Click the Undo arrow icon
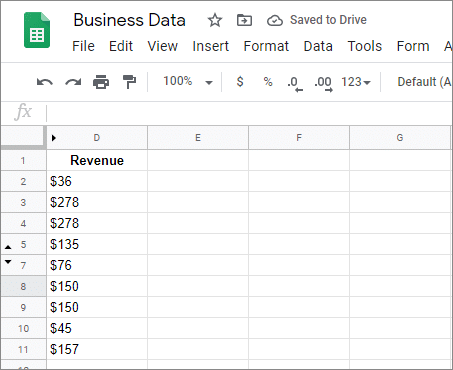Screen dimensions: 453x370 [x=45, y=82]
